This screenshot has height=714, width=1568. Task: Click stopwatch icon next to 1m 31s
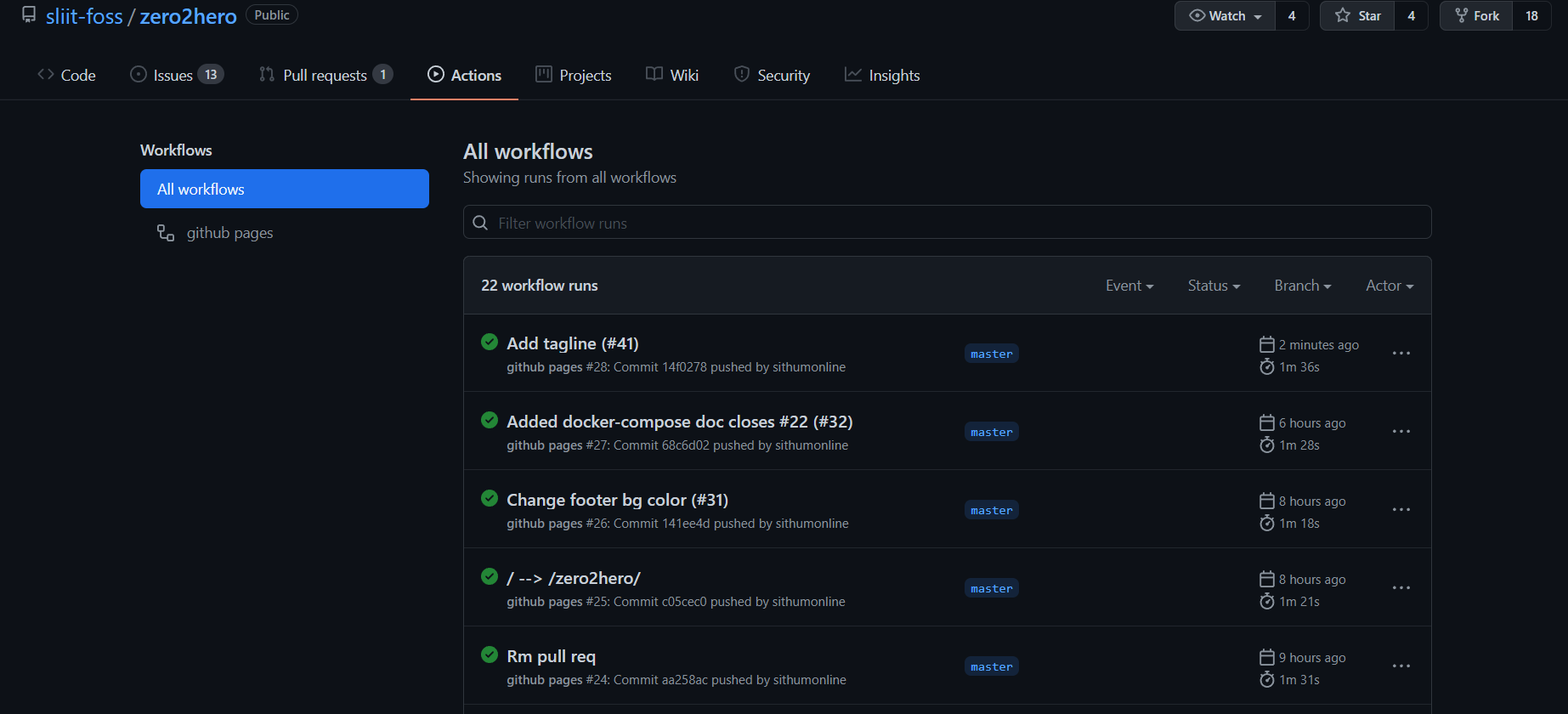pyautogui.click(x=1267, y=679)
